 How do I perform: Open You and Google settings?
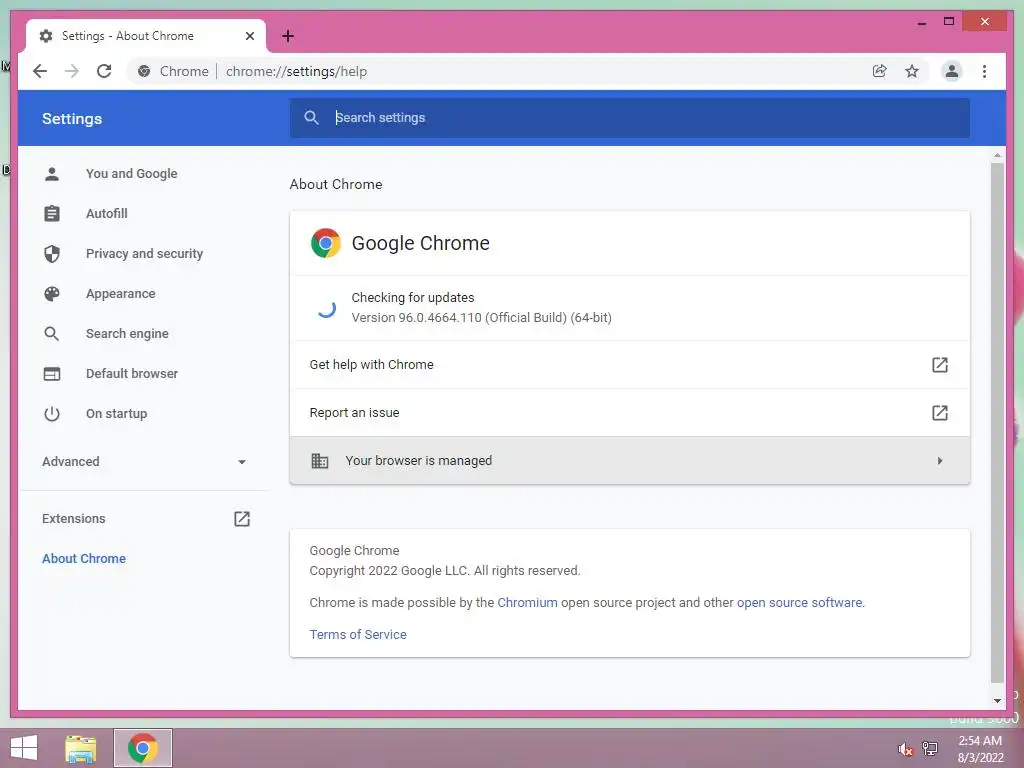[x=131, y=174]
